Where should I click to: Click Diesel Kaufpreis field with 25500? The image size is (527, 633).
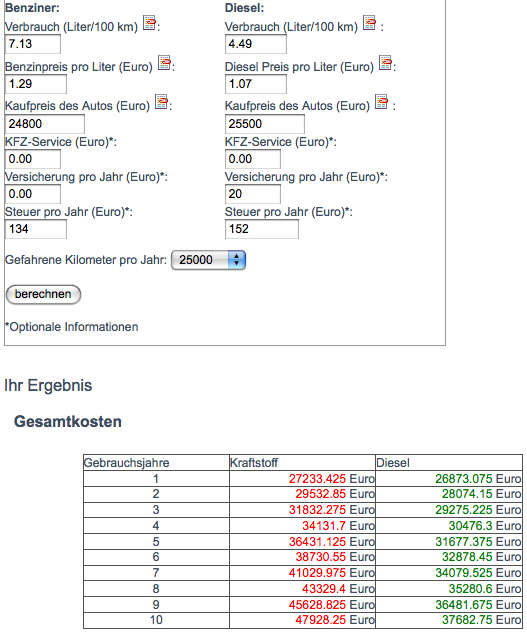(x=265, y=124)
